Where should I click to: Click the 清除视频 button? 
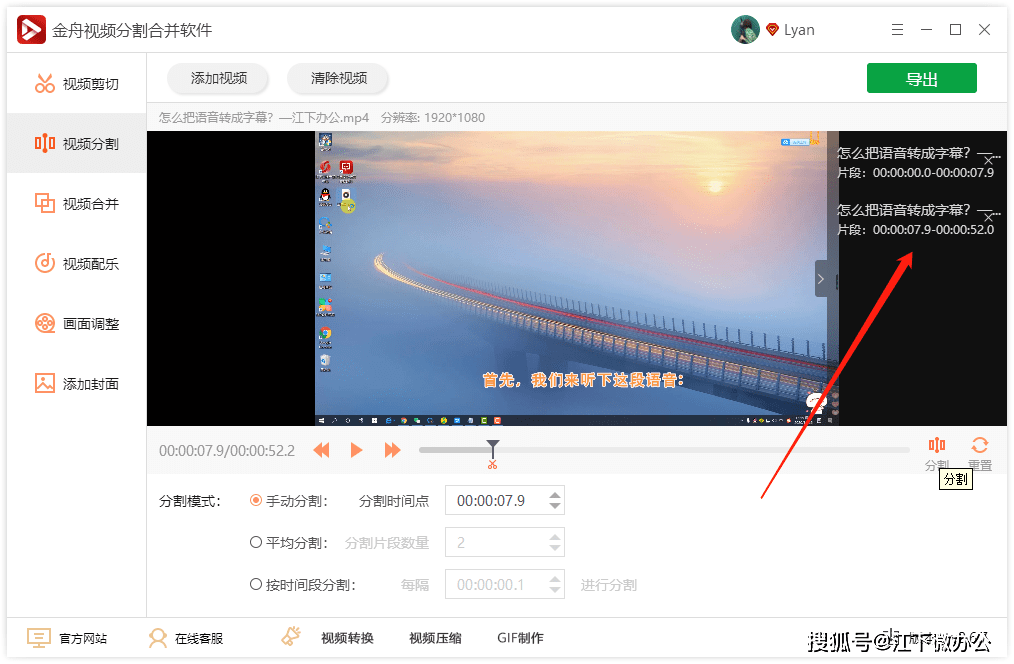coord(338,78)
